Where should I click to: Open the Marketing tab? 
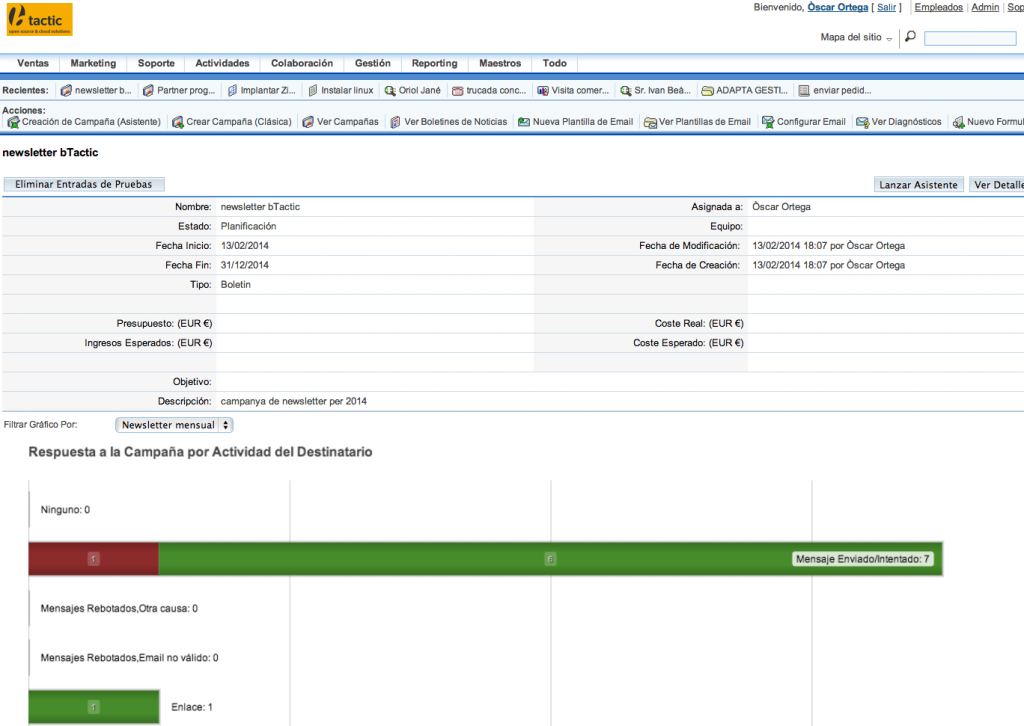pyautogui.click(x=93, y=63)
